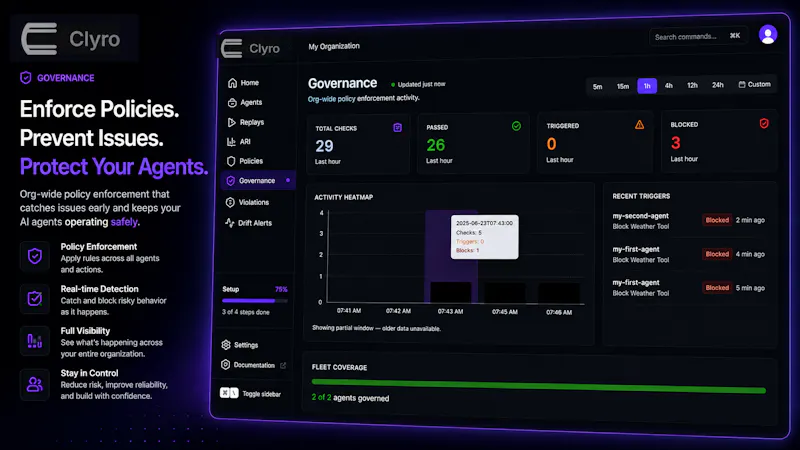The width and height of the screenshot is (800, 450).
Task: Focus the Search commands field
Action: (697, 37)
